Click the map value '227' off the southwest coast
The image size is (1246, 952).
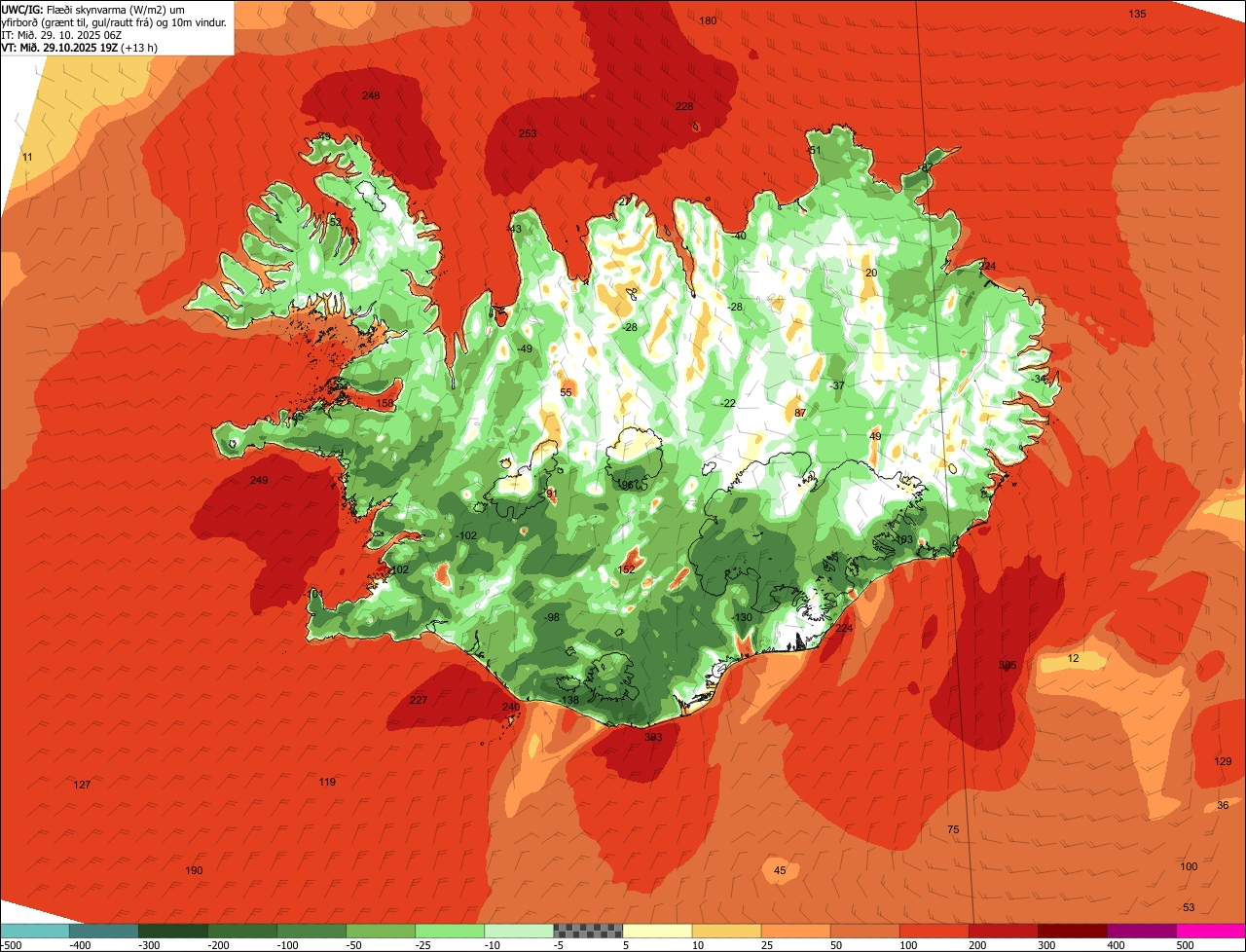419,701
